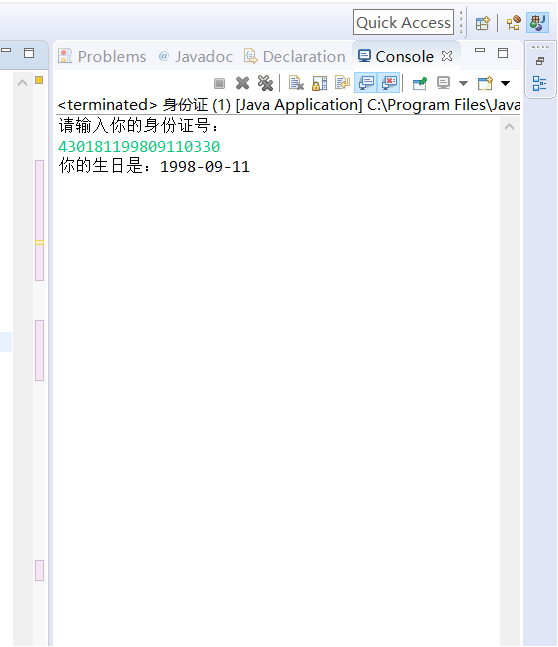Expand the Open Console dropdown arrow
This screenshot has width=558, height=647.
coord(505,83)
